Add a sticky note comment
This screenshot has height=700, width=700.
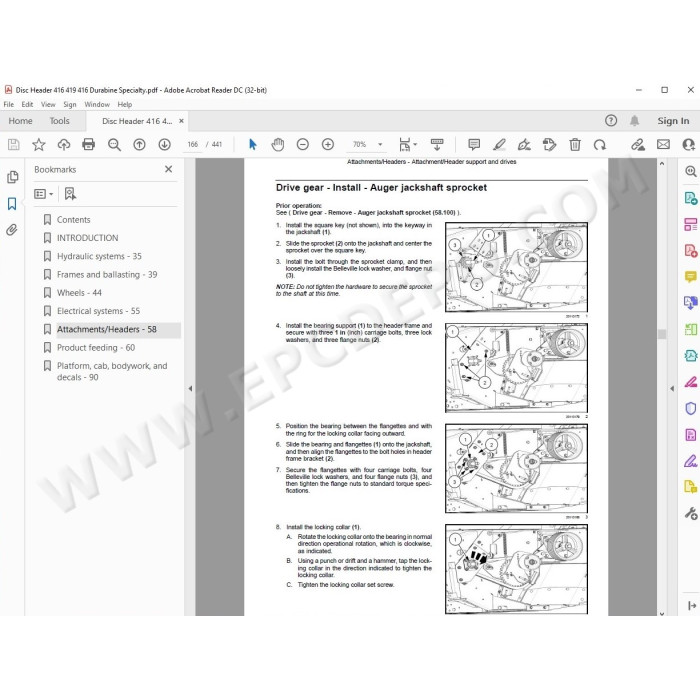[474, 145]
